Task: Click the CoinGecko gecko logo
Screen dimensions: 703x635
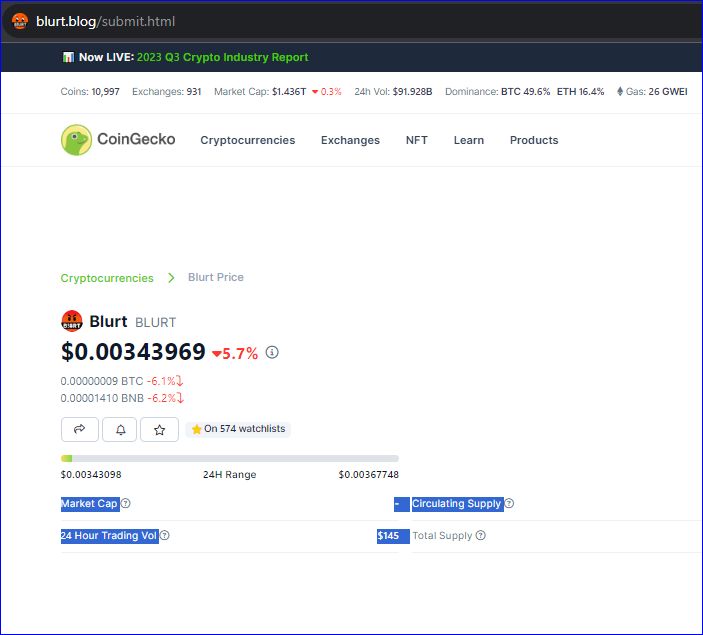Action: (76, 140)
